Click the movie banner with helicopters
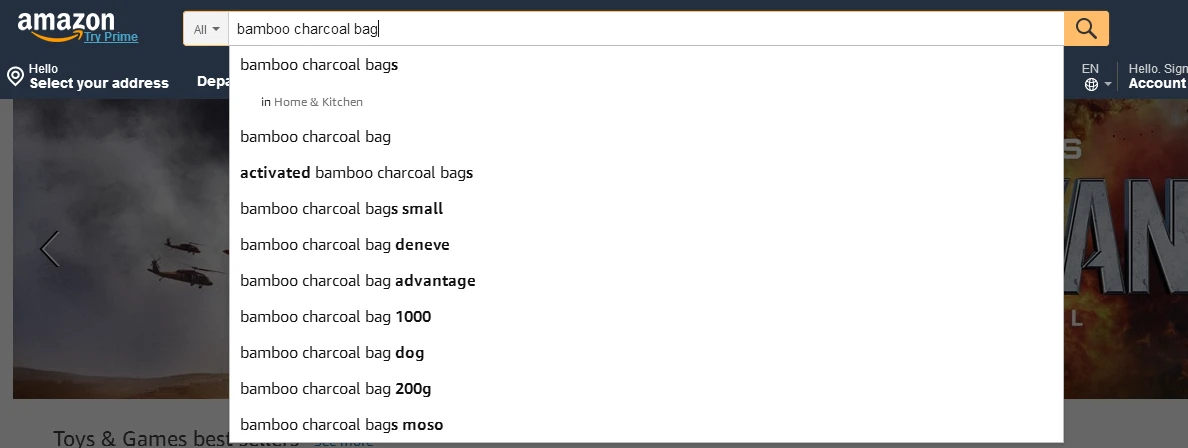Image resolution: width=1188 pixels, height=448 pixels. click(121, 249)
